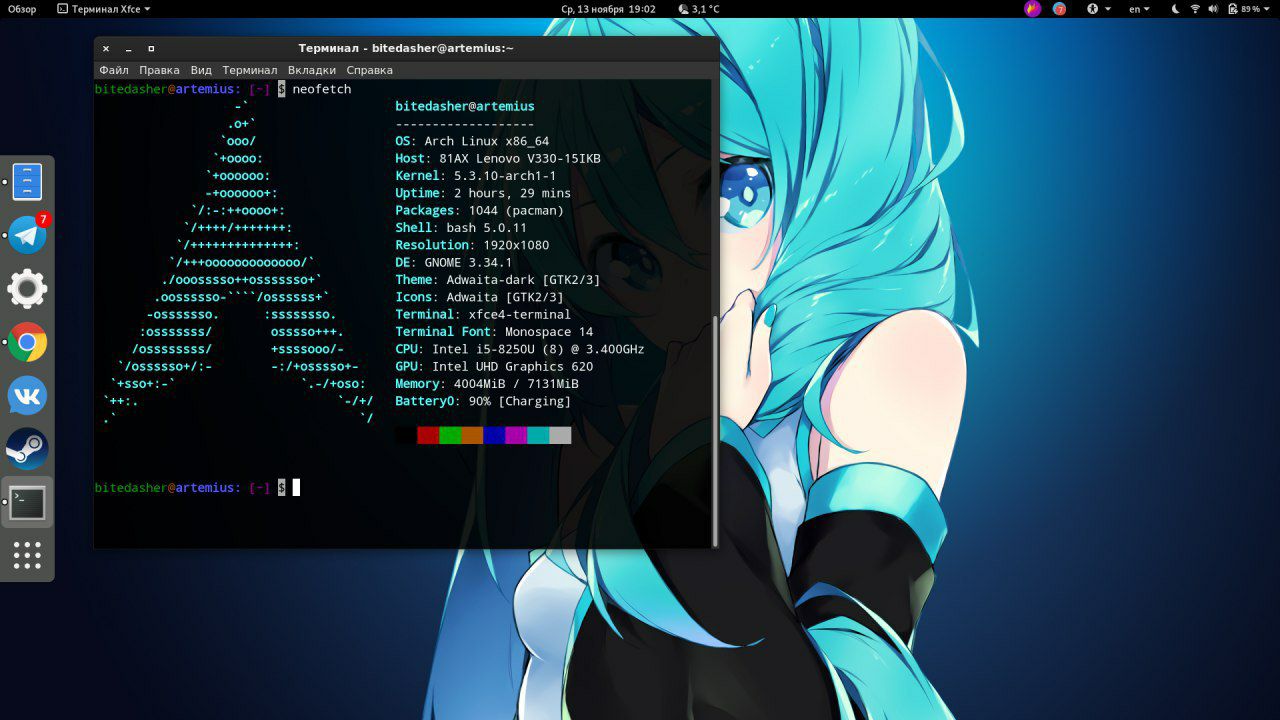
Task: Click the Resolution '1920x1080' line
Action: [x=472, y=245]
